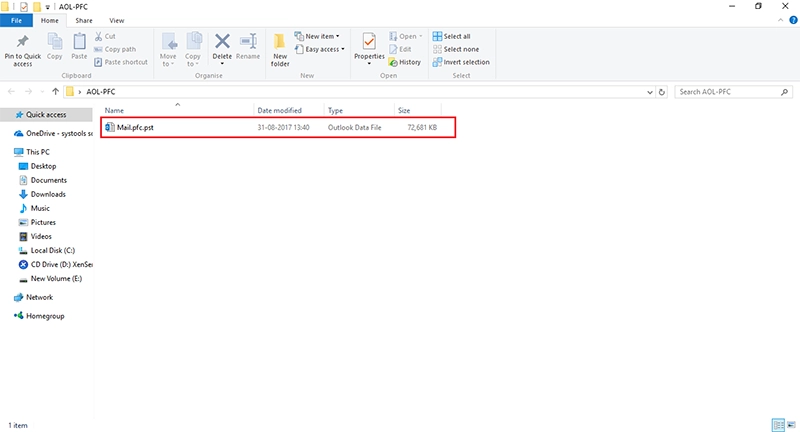Open OneDrive in the navigation pane

coord(53,133)
